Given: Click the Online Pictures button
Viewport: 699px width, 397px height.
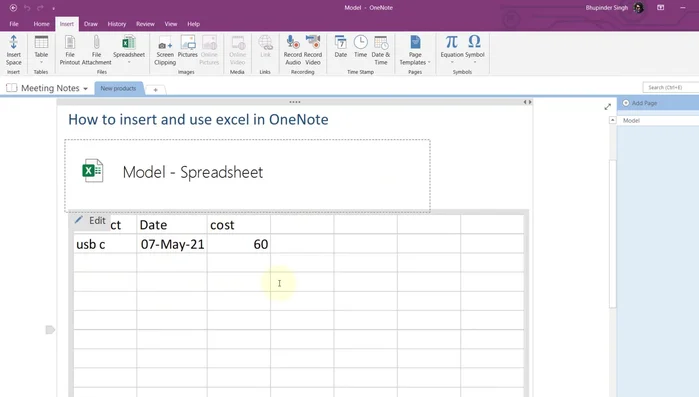Looking at the screenshot, I should (209, 50).
